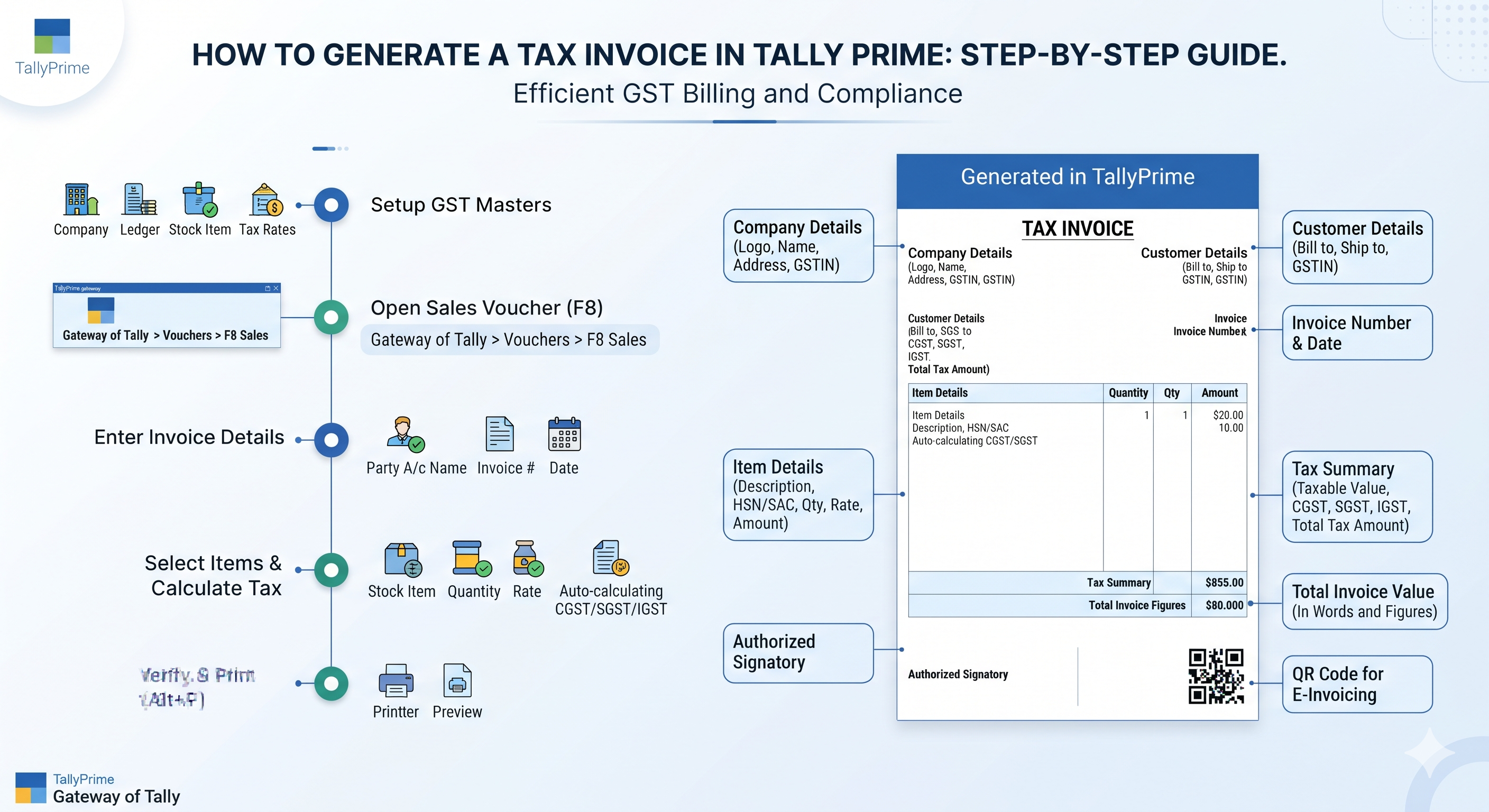
Task: Select the Company building icon
Action: tap(81, 199)
